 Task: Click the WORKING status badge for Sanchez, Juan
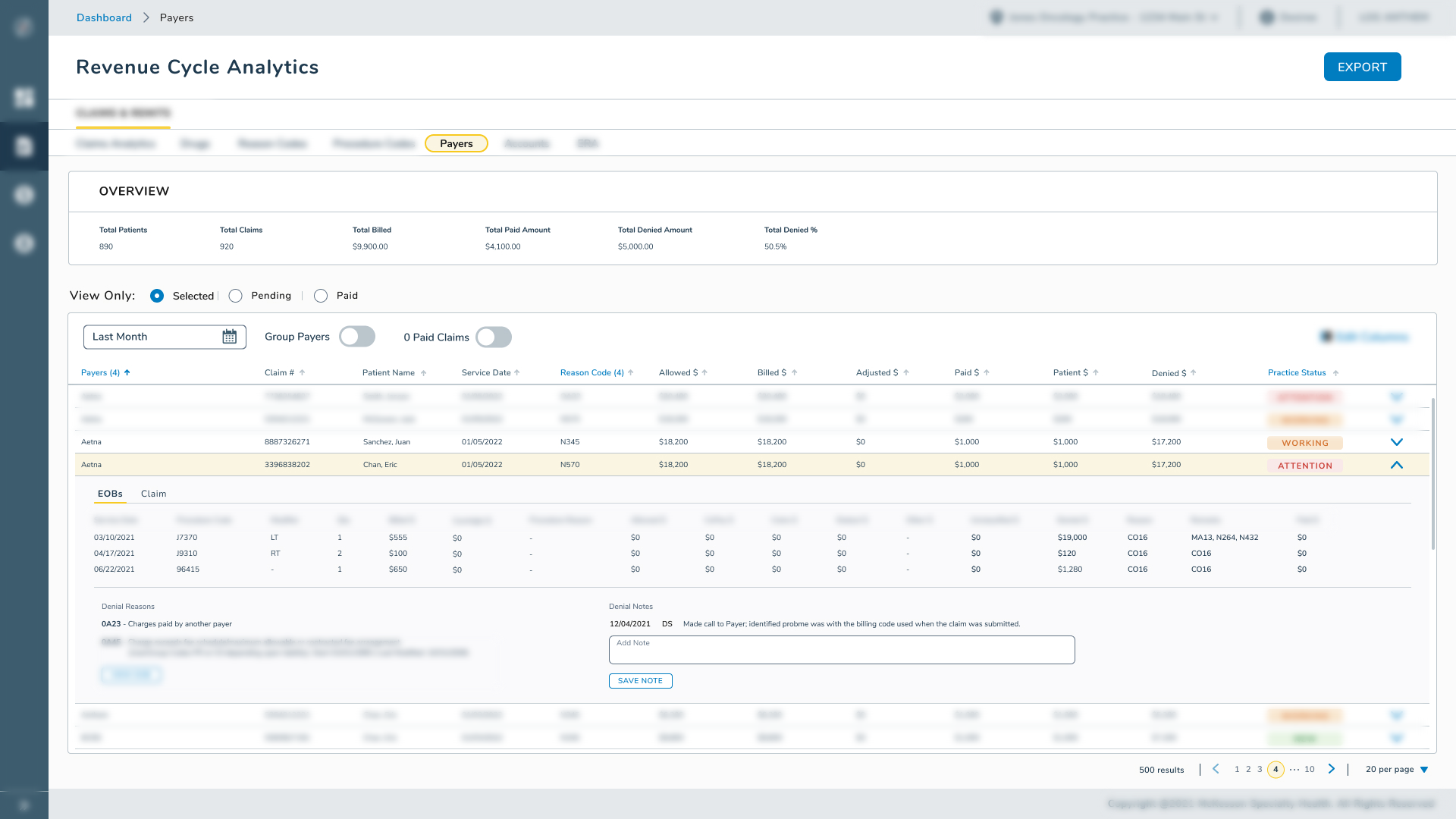(1304, 443)
